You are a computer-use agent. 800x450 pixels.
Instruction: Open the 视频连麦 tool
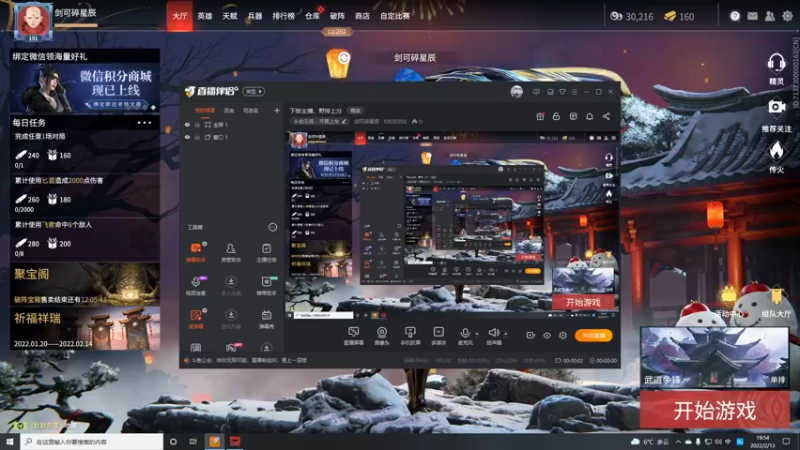[195, 286]
